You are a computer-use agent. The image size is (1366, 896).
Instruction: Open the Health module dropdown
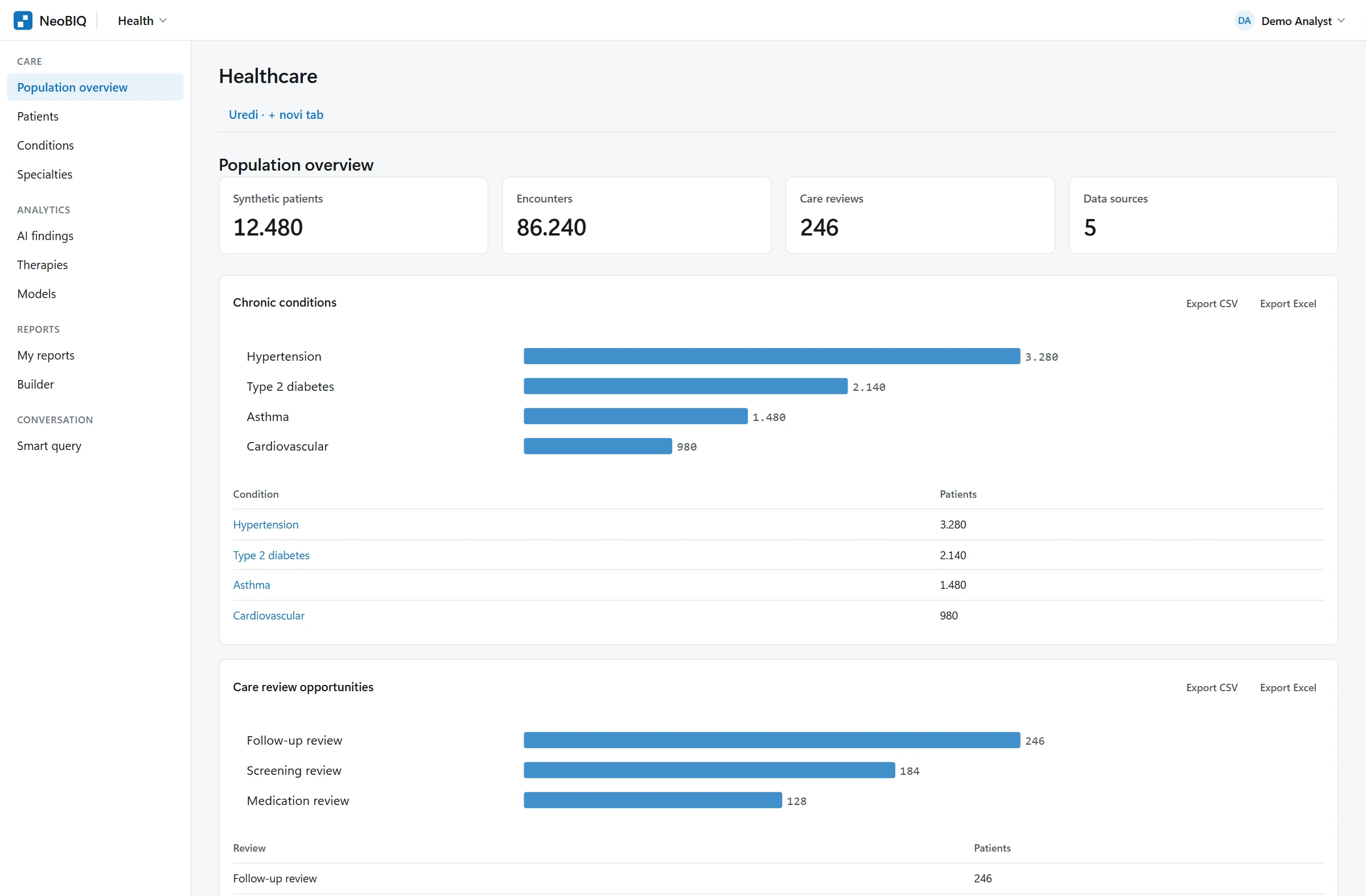coord(142,20)
